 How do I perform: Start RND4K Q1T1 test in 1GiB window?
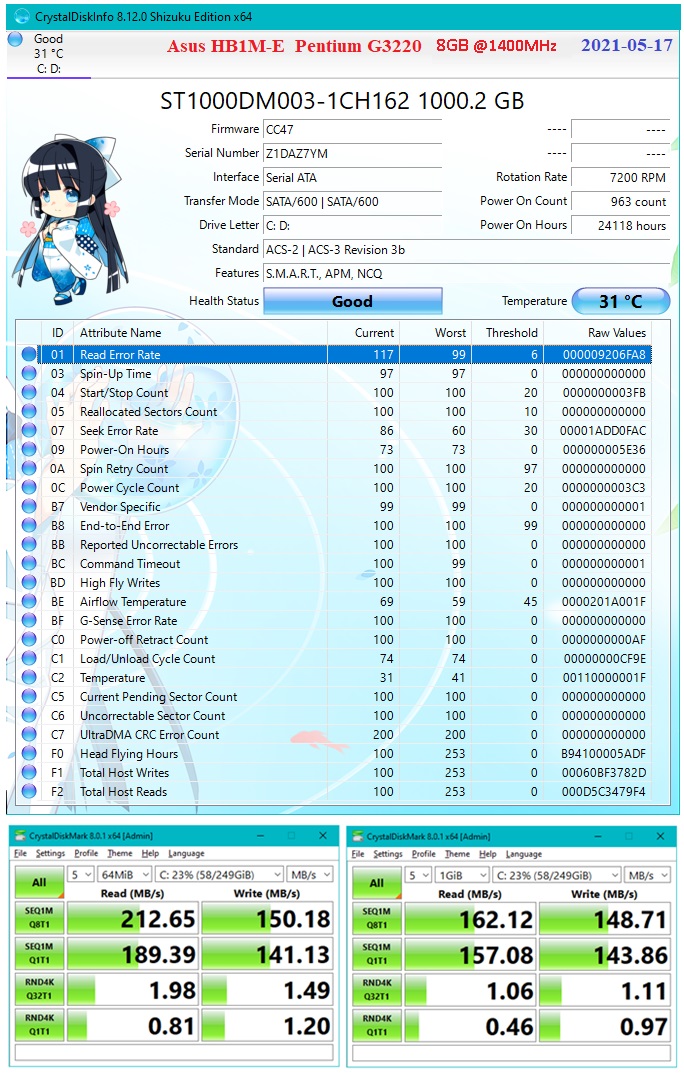377,1025
